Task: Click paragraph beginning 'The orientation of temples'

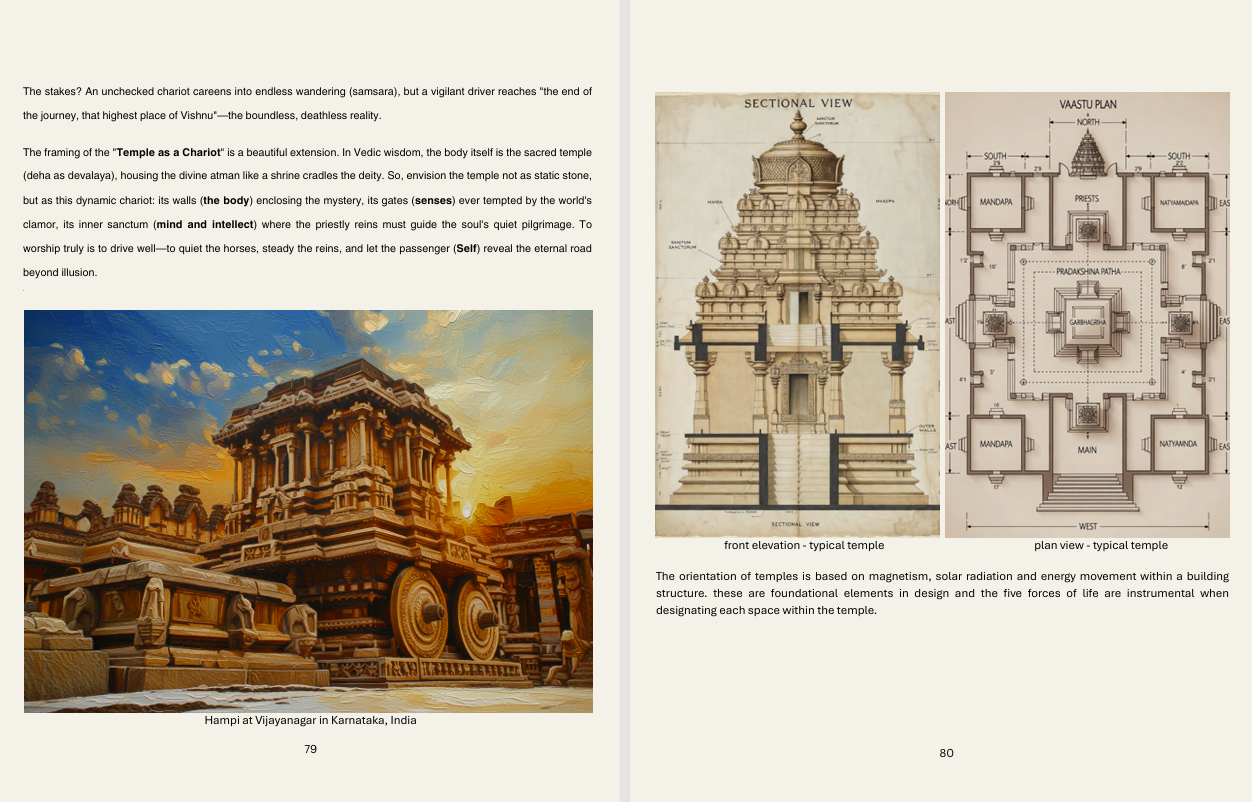Action: click(942, 594)
